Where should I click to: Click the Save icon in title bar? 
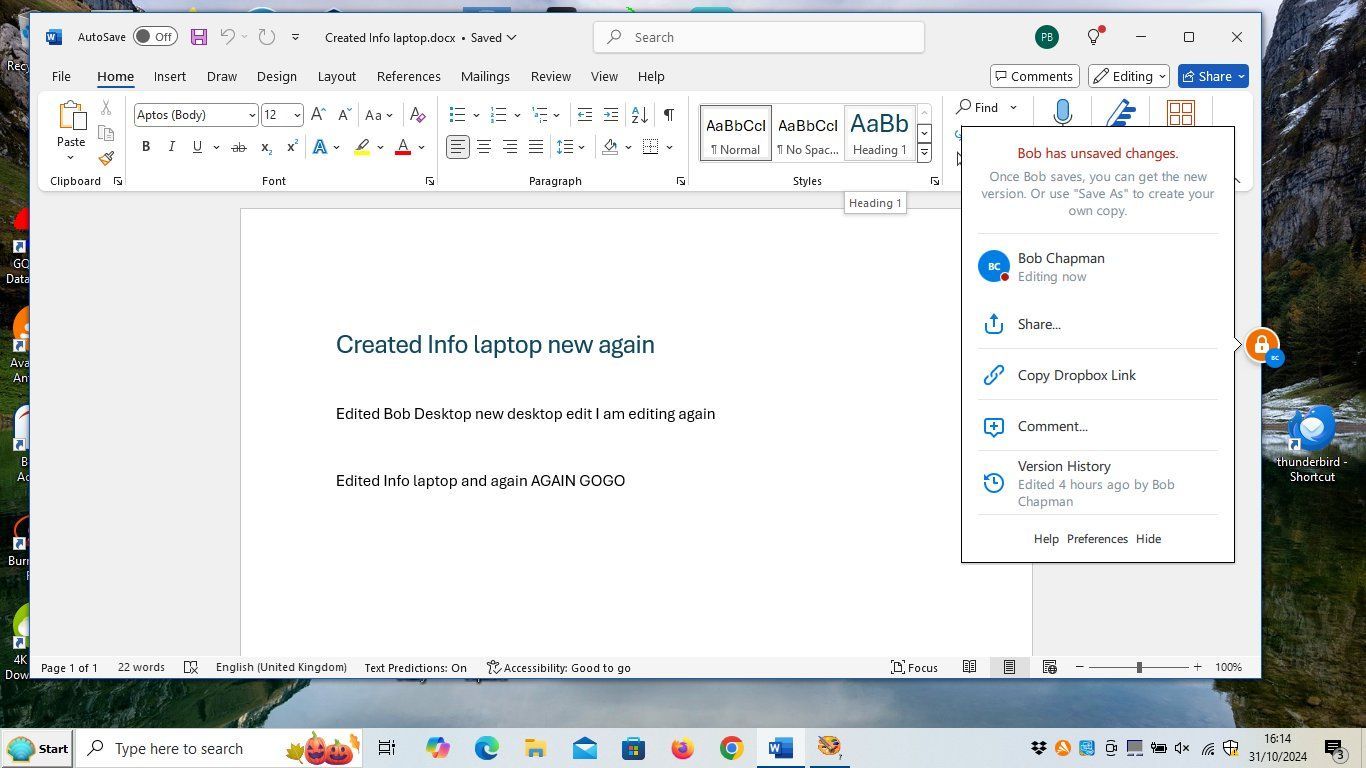[x=199, y=37]
